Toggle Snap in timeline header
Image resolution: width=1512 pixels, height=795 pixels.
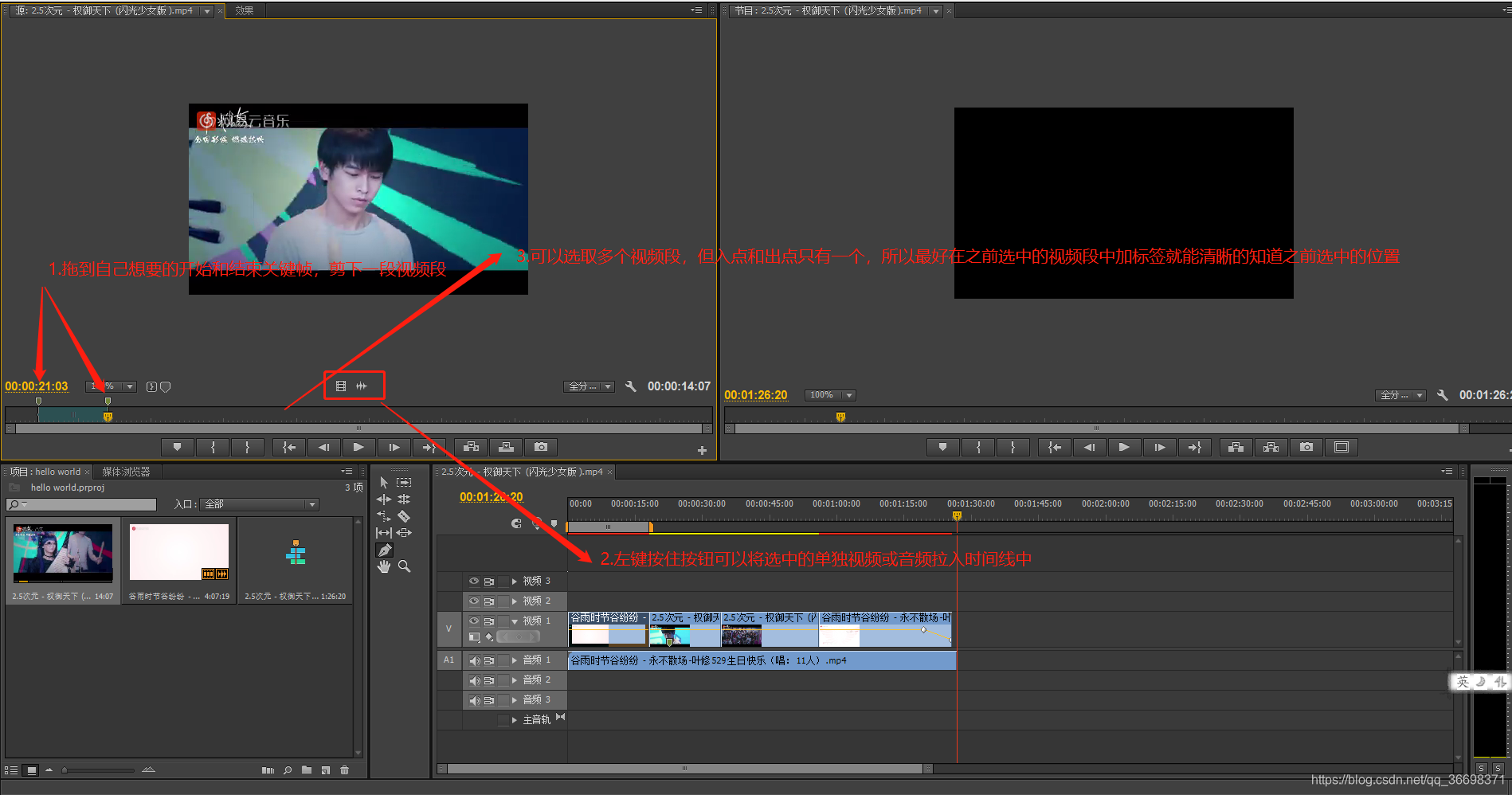(516, 523)
